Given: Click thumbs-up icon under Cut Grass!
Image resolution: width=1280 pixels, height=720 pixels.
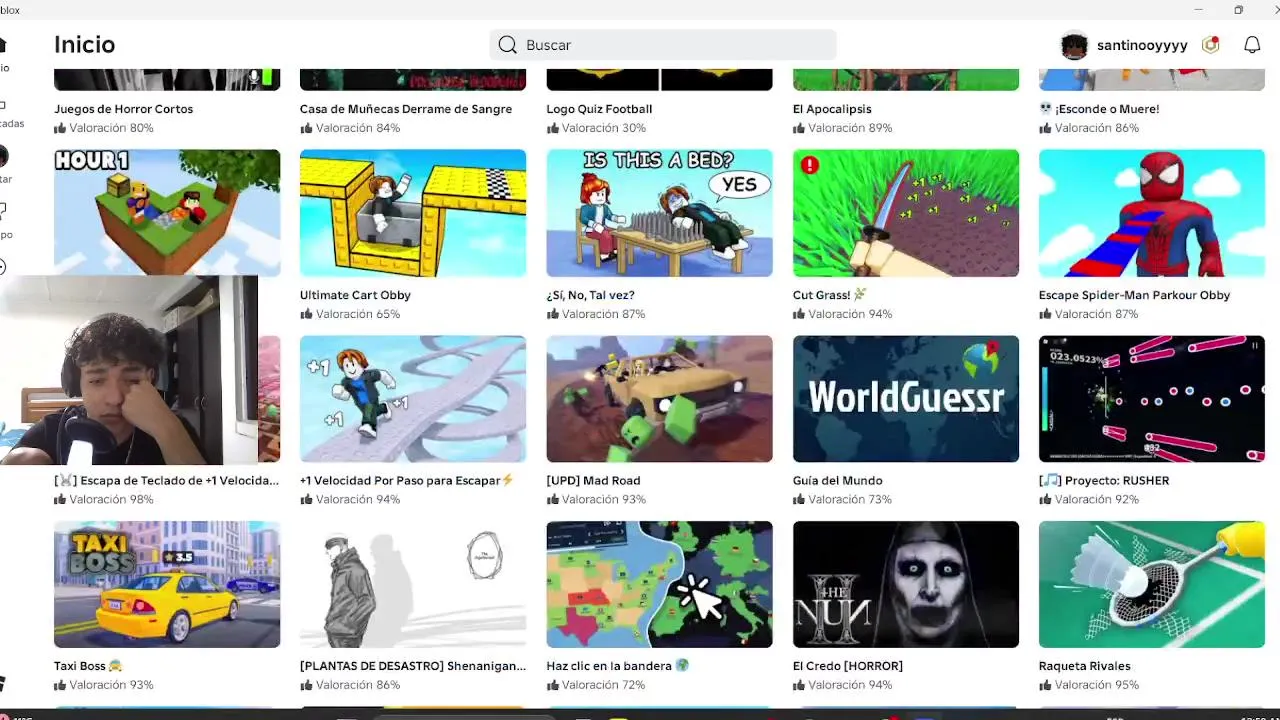Looking at the screenshot, I should pyautogui.click(x=799, y=314).
